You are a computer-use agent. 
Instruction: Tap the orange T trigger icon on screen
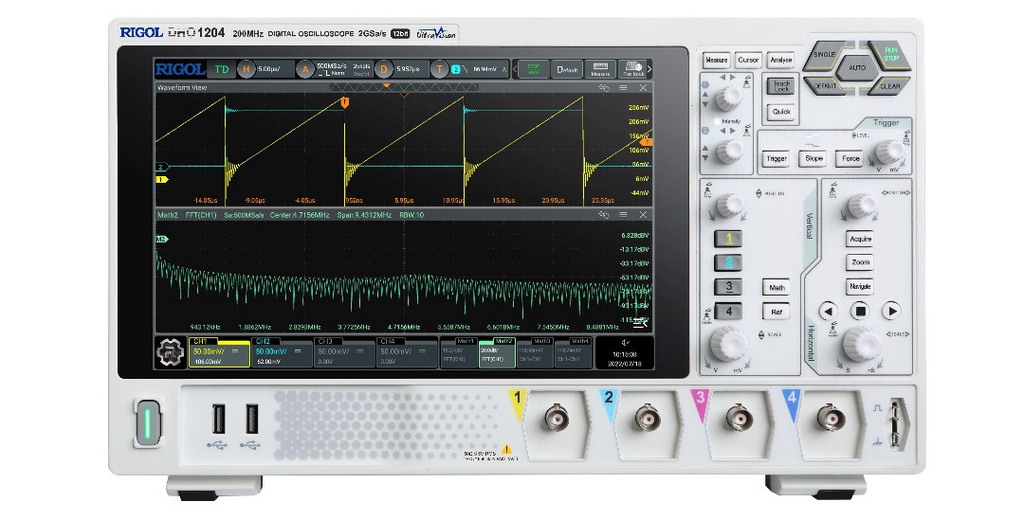coord(441,69)
